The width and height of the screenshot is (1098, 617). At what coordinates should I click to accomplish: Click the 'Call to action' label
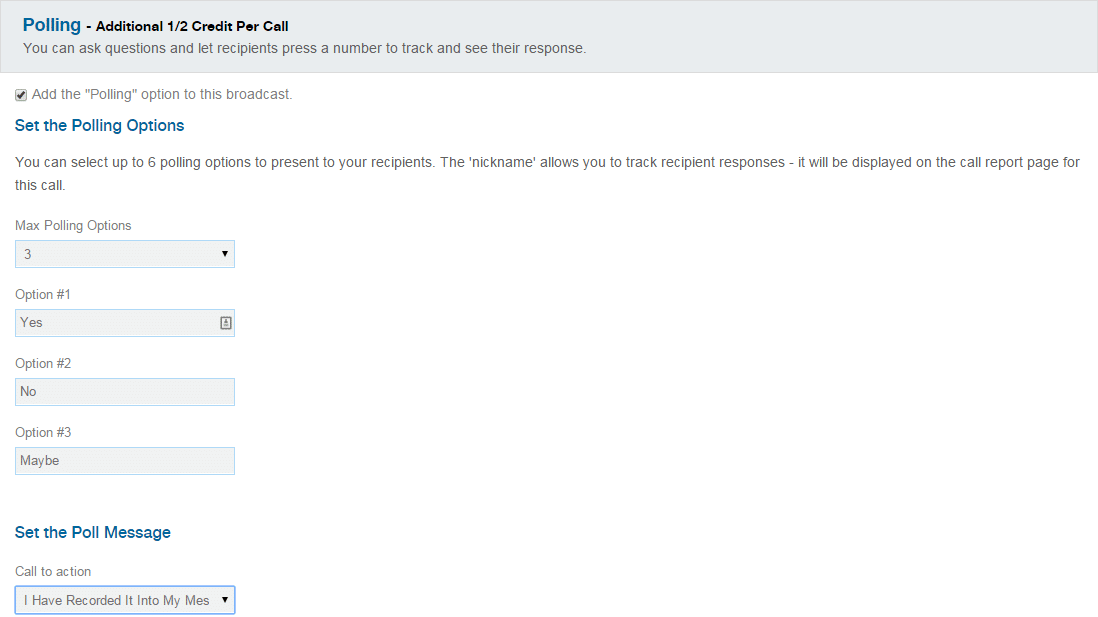pyautogui.click(x=53, y=571)
